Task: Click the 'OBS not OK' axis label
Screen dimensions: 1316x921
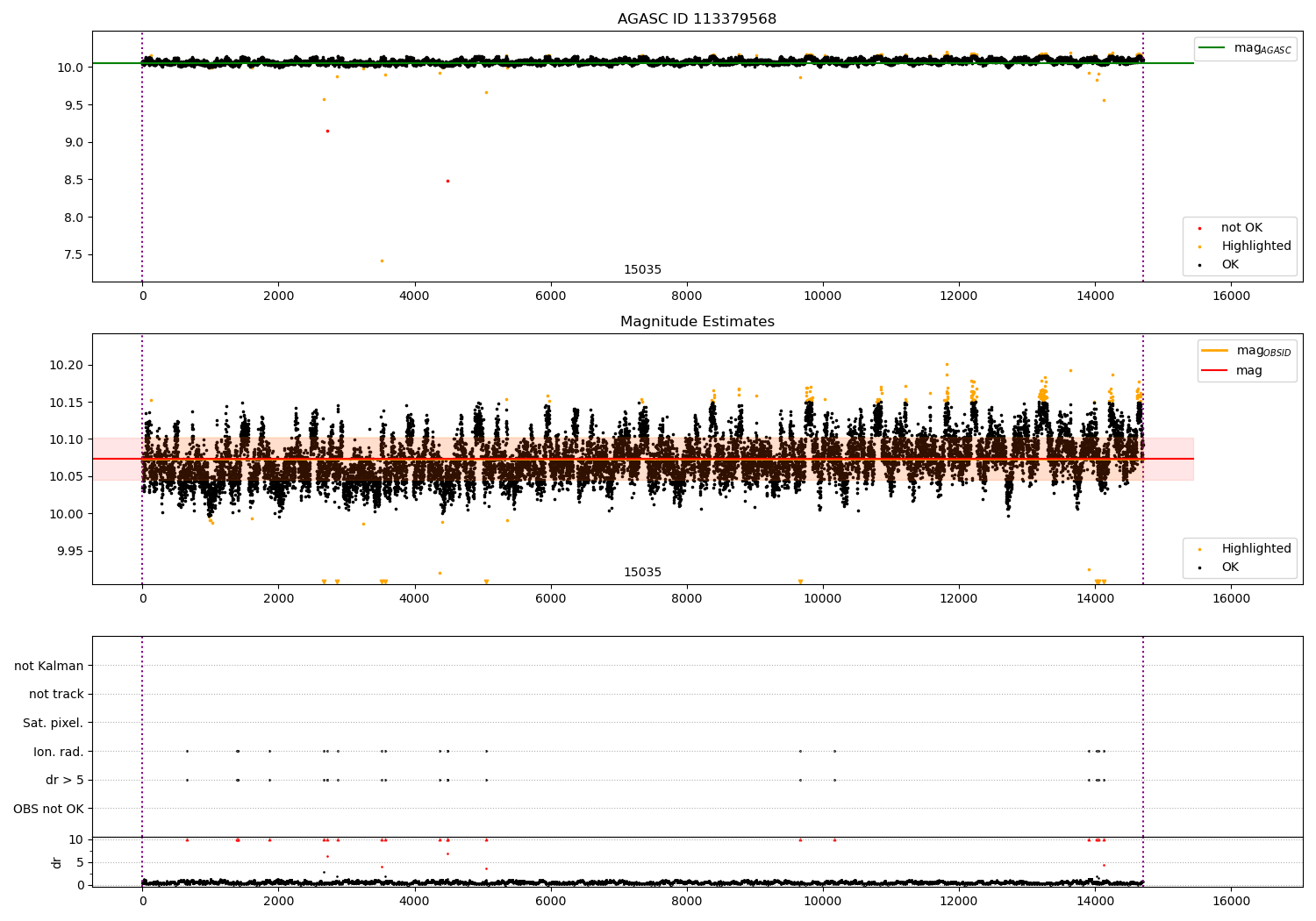Action: coord(49,809)
